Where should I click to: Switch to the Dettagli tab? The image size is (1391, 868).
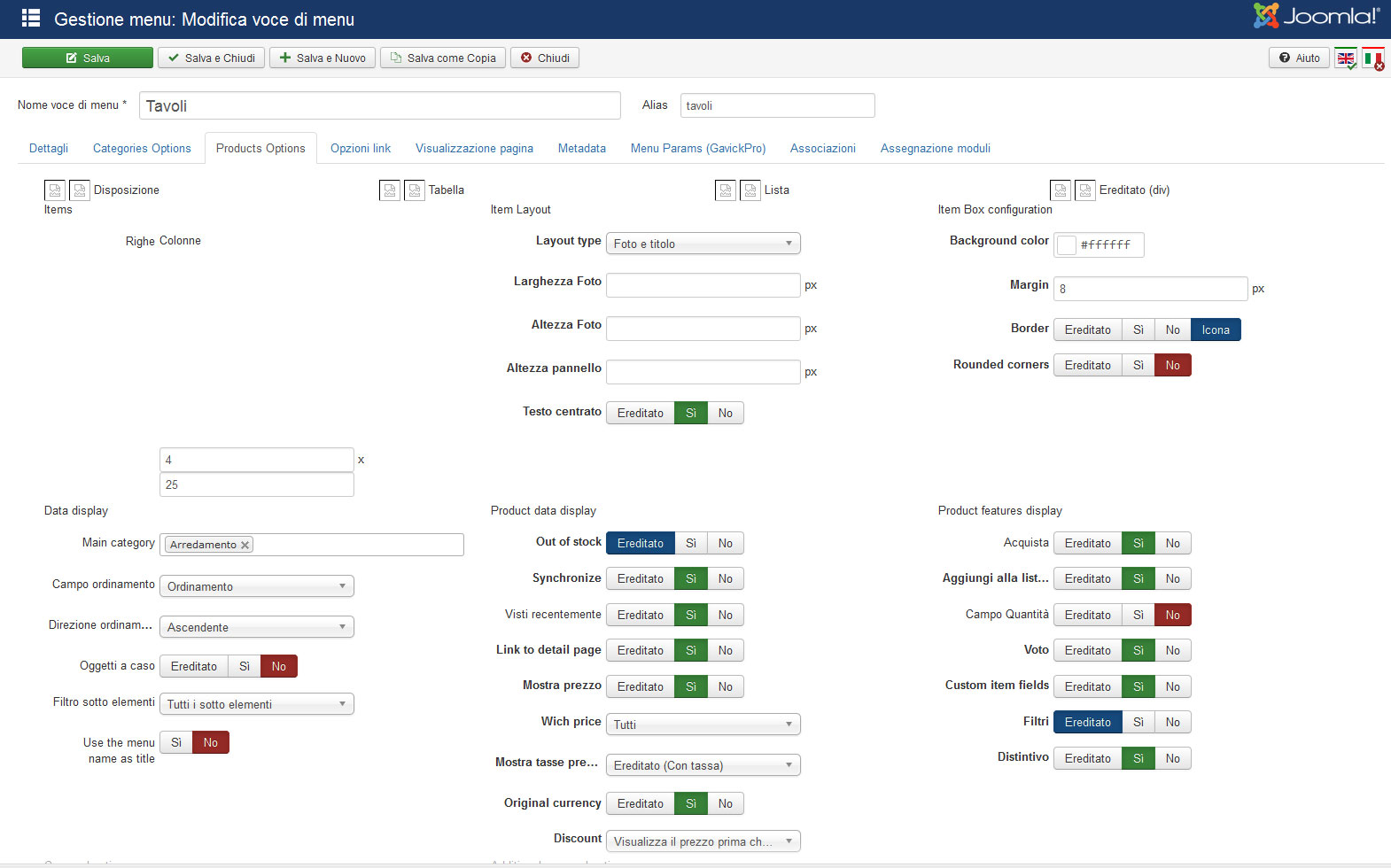pos(49,148)
